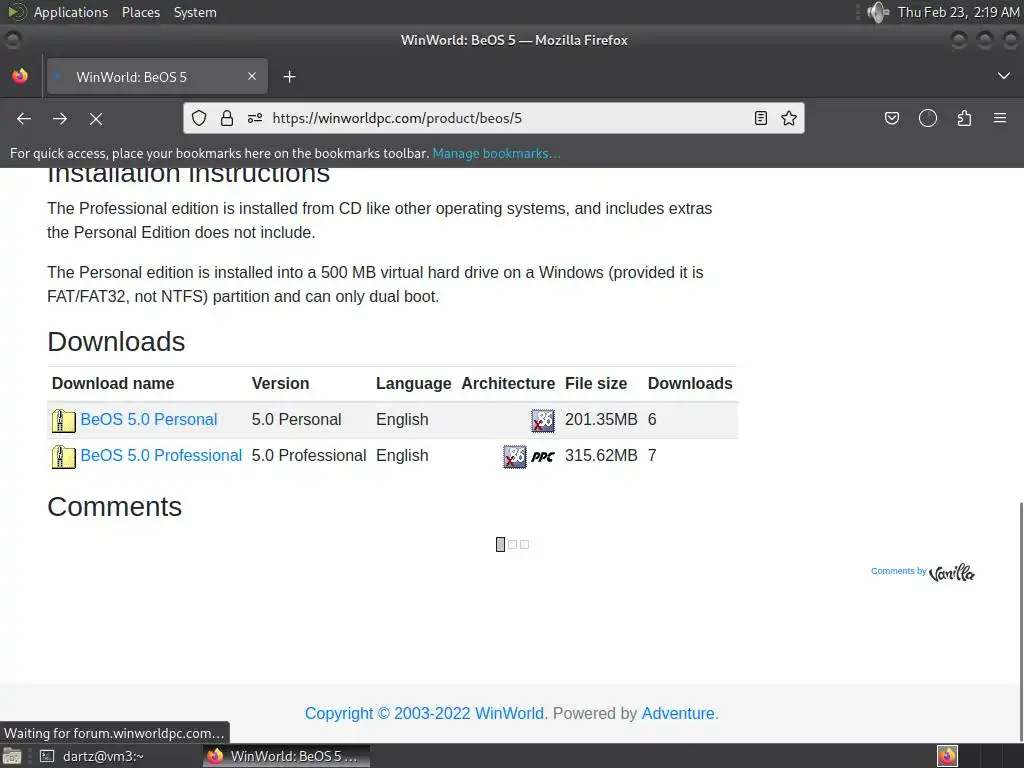Click the show desktop icon in bottom panel
Screen dimensions: 1024x768
pyautogui.click(x=12, y=756)
